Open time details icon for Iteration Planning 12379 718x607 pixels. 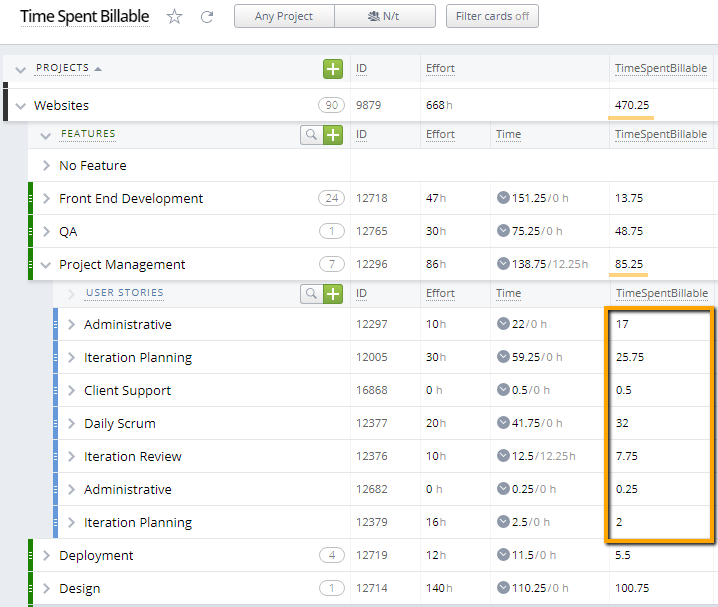click(503, 522)
